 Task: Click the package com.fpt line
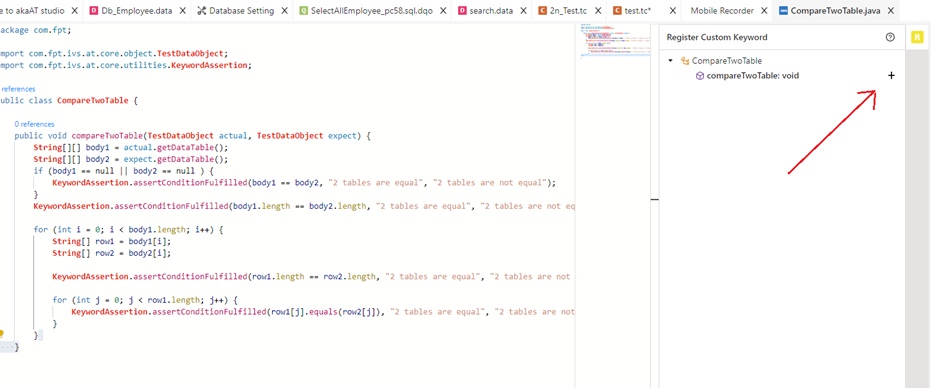[36, 29]
